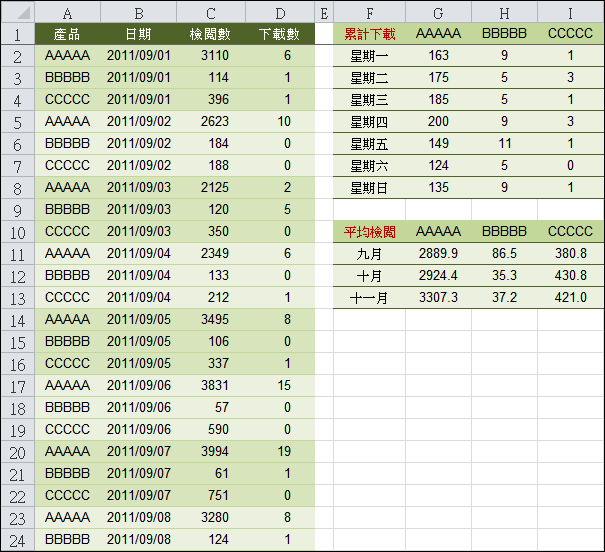
Task: Click the 平均檢閱 title cell
Action: coord(370,232)
